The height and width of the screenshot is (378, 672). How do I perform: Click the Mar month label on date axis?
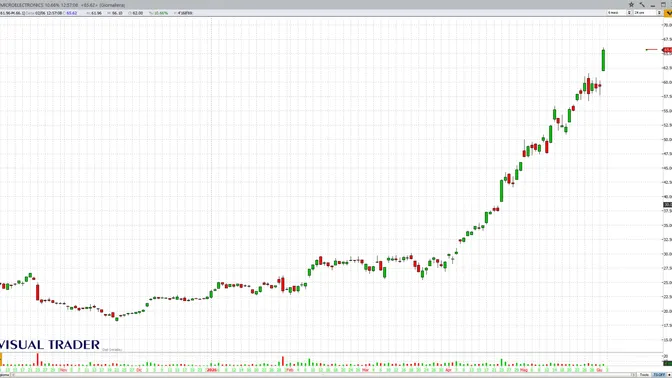tap(365, 370)
